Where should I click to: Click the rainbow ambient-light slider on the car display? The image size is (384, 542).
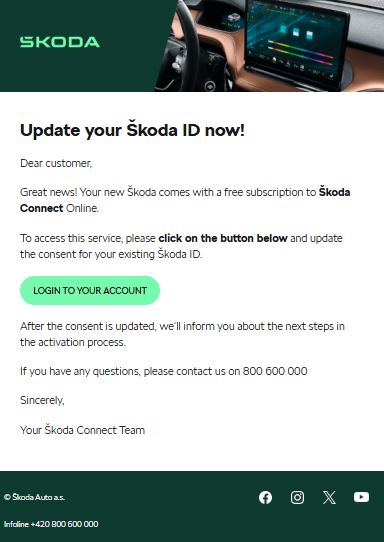[300, 52]
